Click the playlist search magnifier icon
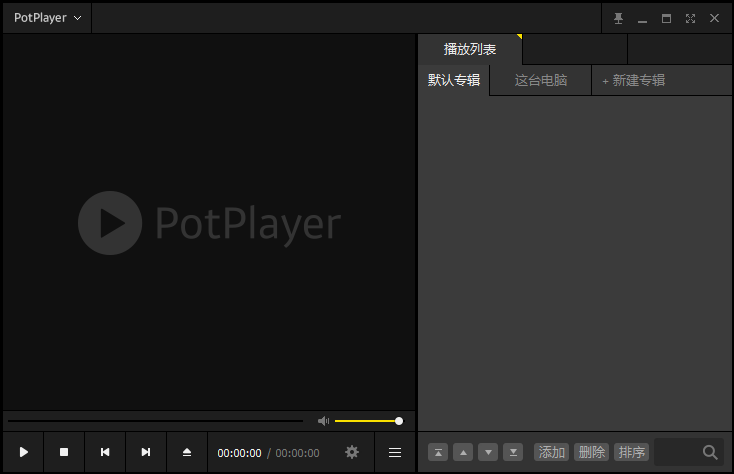734x474 pixels. [x=710, y=452]
